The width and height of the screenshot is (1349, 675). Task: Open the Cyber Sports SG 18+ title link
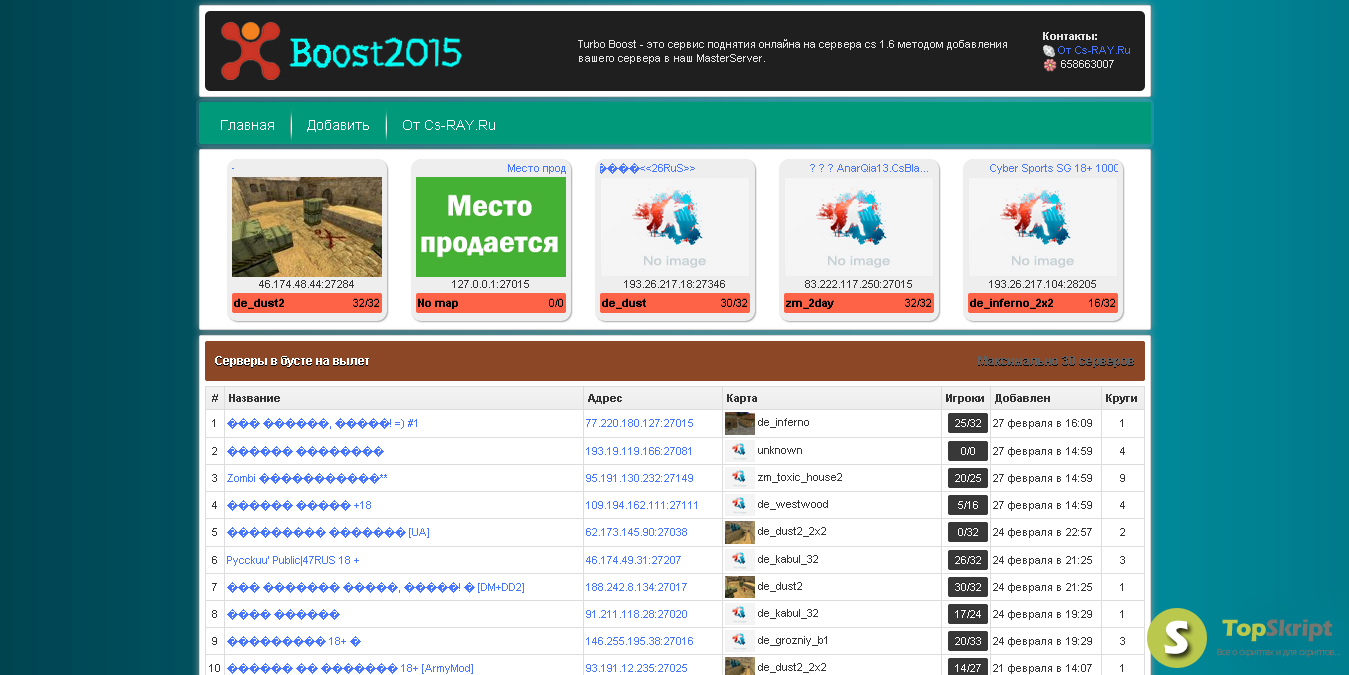(x=1054, y=168)
